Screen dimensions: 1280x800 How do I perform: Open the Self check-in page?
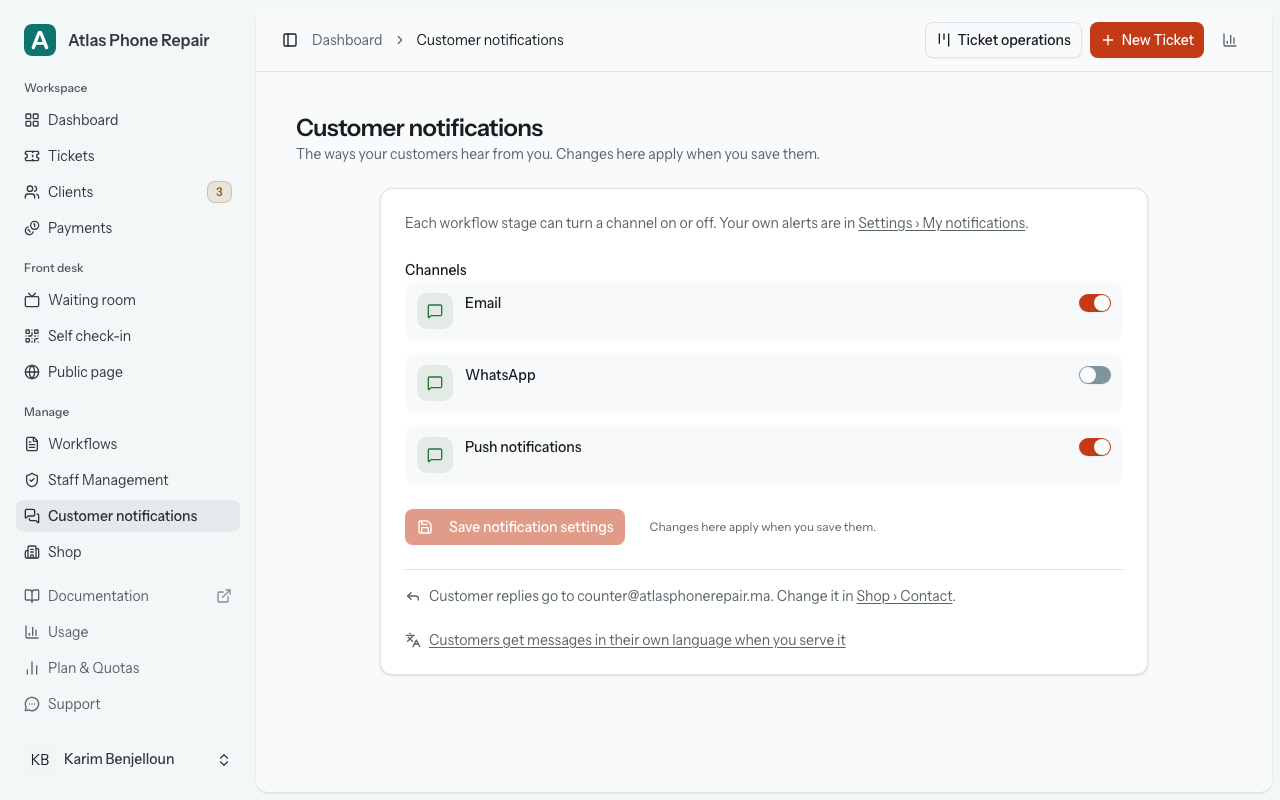tap(128, 336)
